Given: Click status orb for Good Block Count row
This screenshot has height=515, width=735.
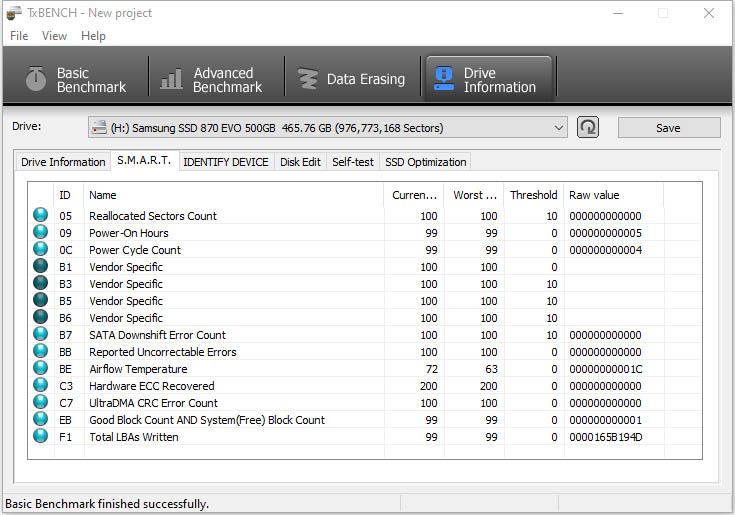Looking at the screenshot, I should click(41, 419).
